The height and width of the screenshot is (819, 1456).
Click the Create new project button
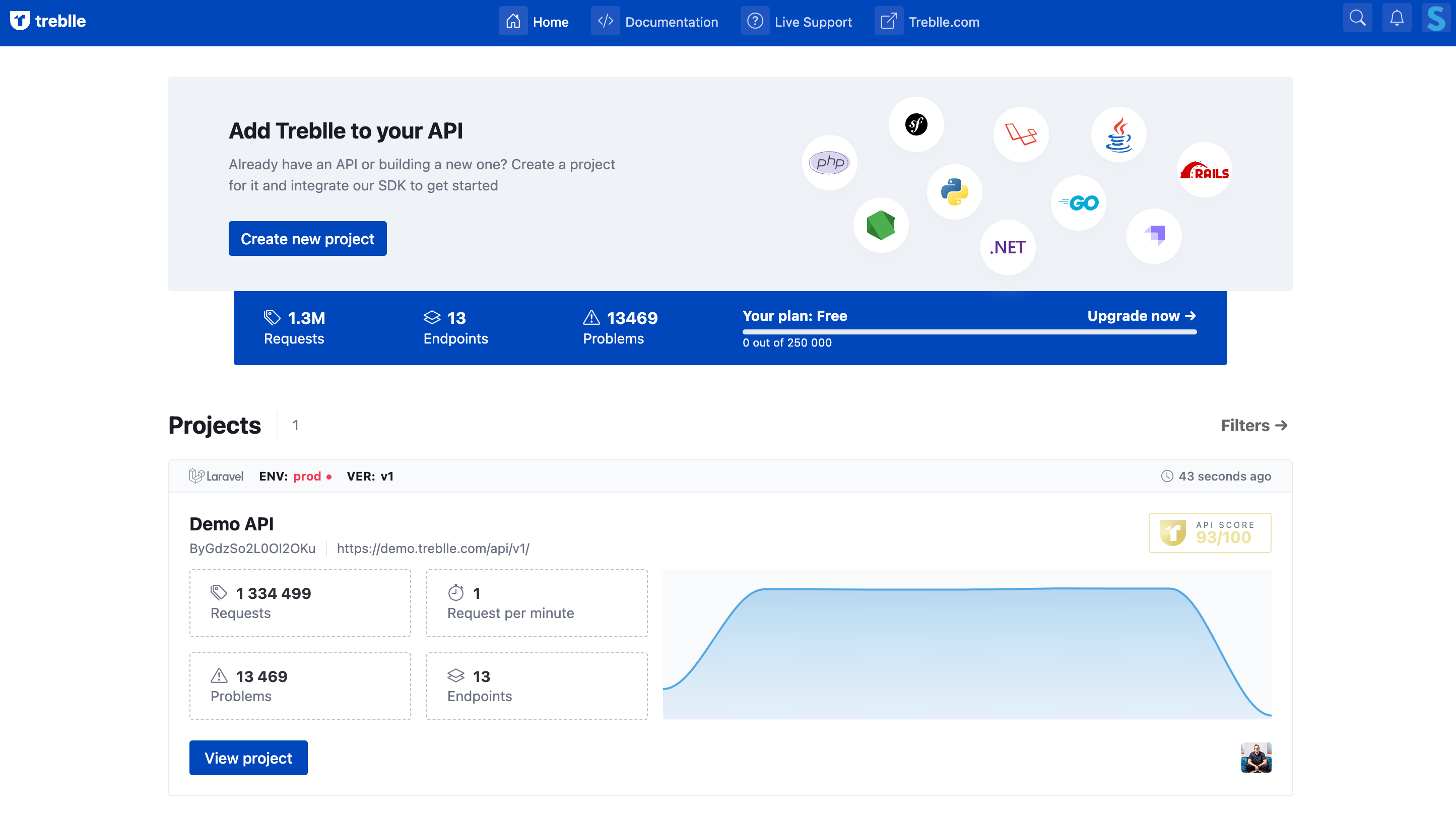tap(307, 238)
